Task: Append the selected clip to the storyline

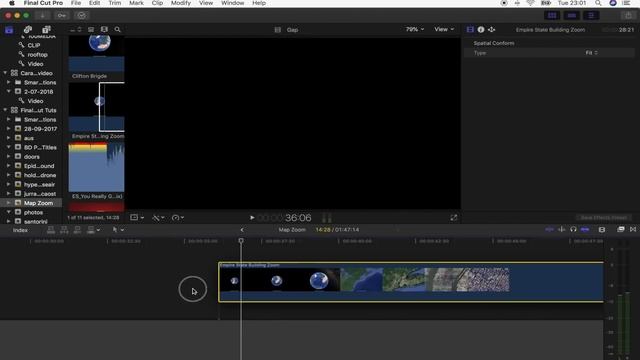Action: (77, 230)
